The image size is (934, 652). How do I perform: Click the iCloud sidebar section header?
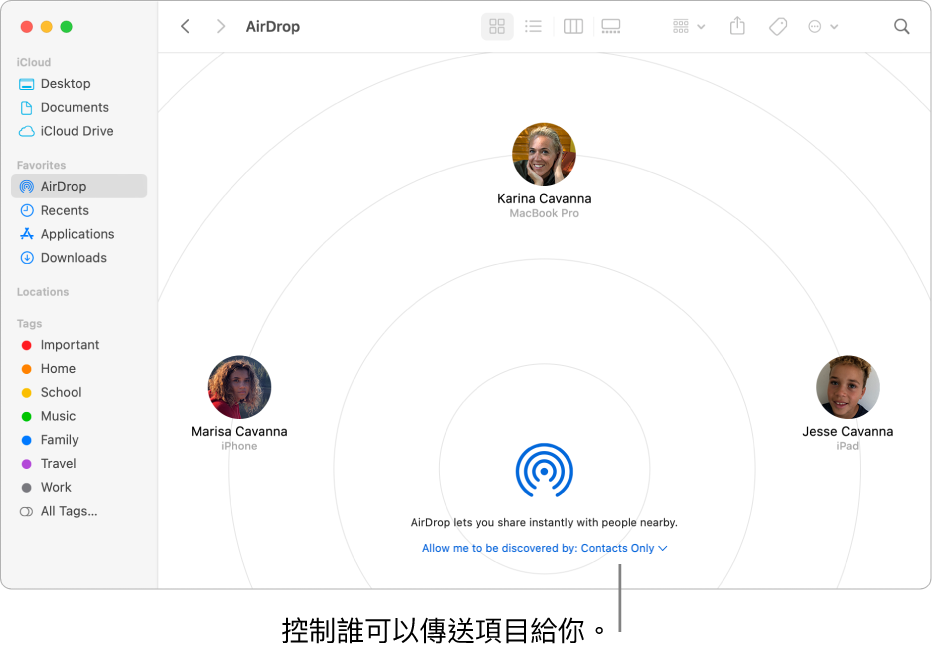(x=34, y=62)
